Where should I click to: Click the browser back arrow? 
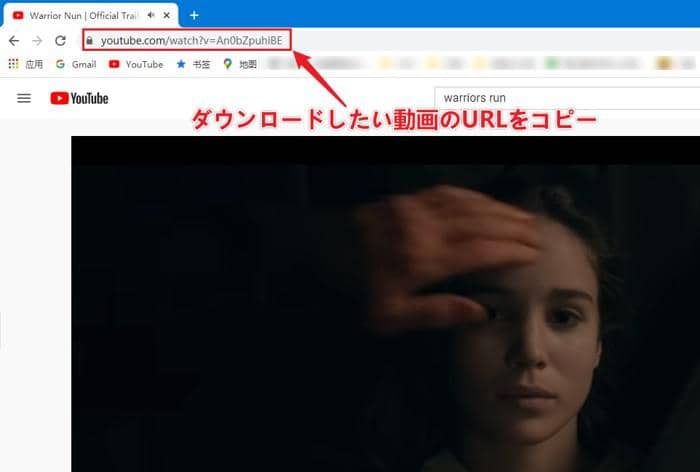[x=14, y=41]
